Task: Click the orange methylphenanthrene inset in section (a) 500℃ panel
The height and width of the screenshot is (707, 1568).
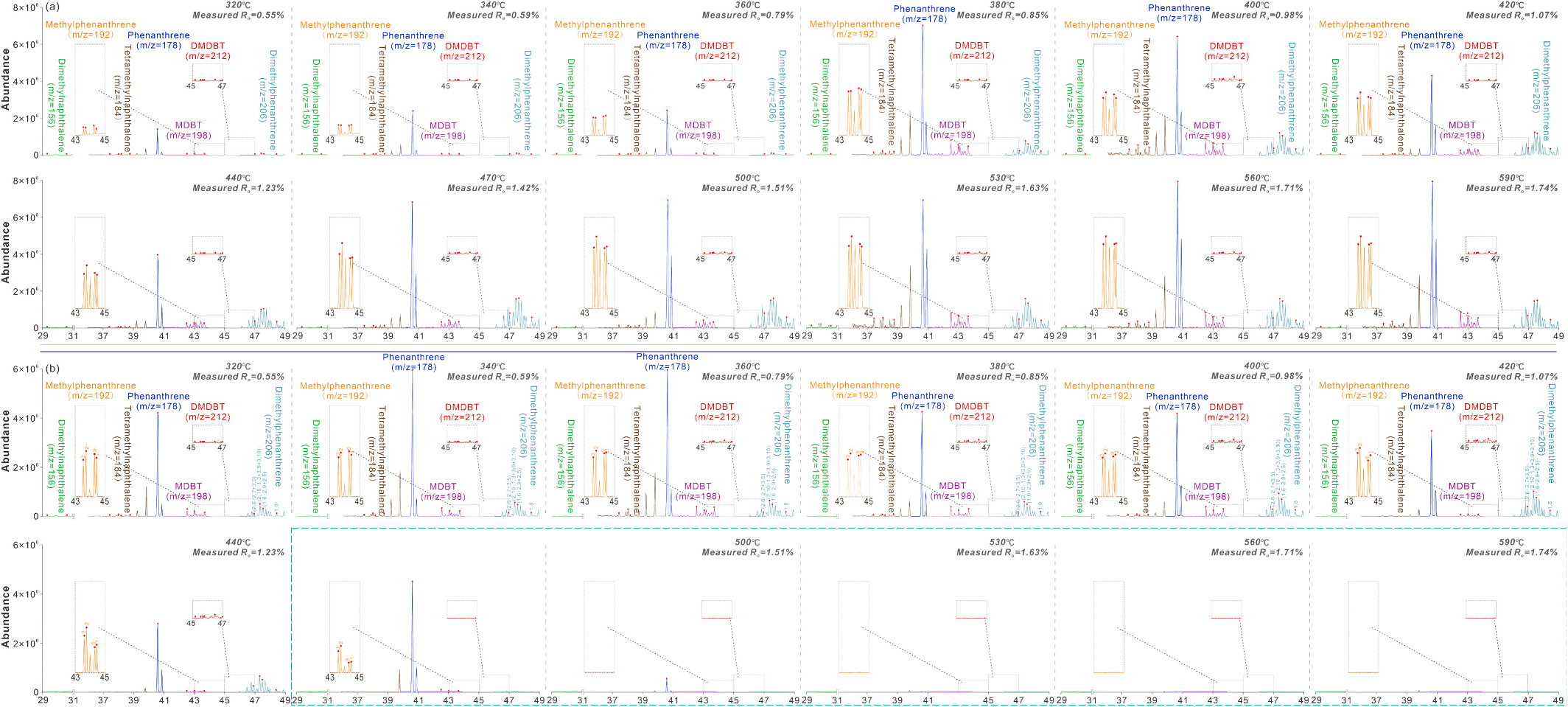Action: (x=599, y=262)
